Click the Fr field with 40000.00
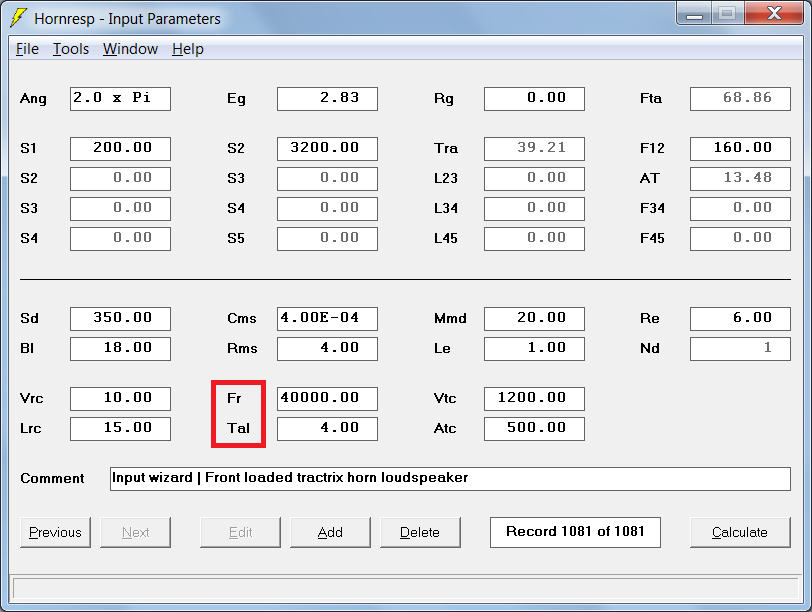Screen dimensions: 812x612 327,399
